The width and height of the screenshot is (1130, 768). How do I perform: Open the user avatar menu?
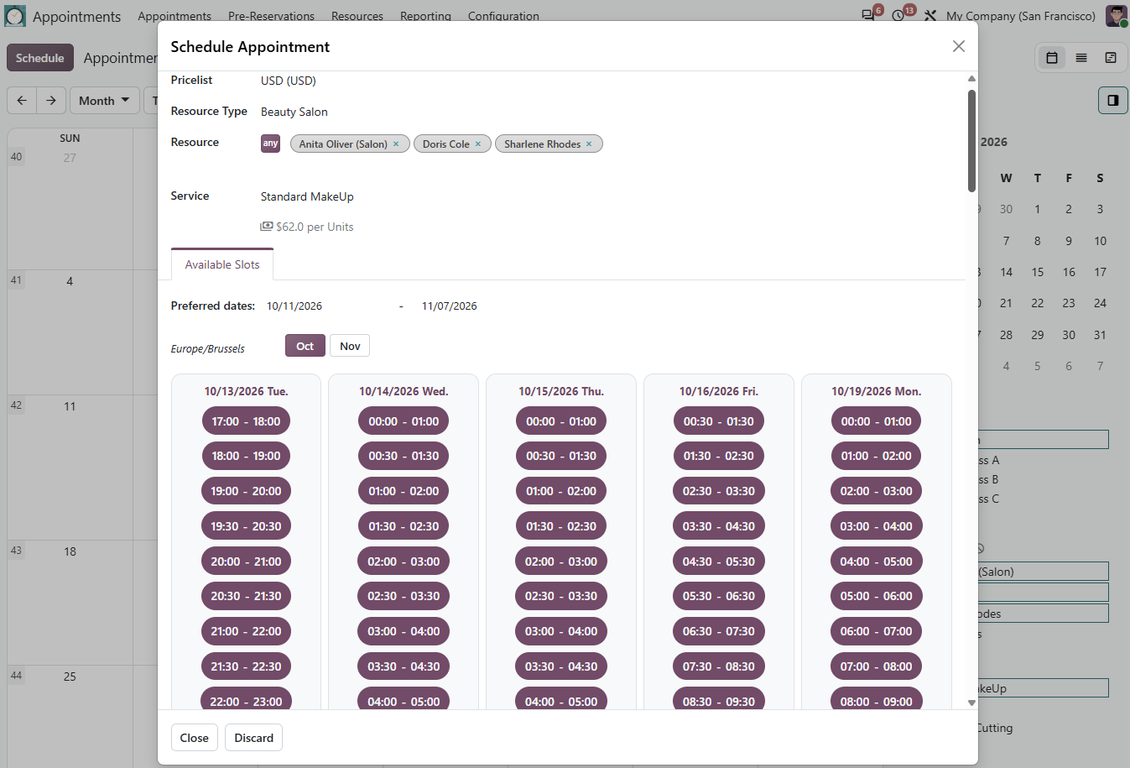pyautogui.click(x=1116, y=15)
